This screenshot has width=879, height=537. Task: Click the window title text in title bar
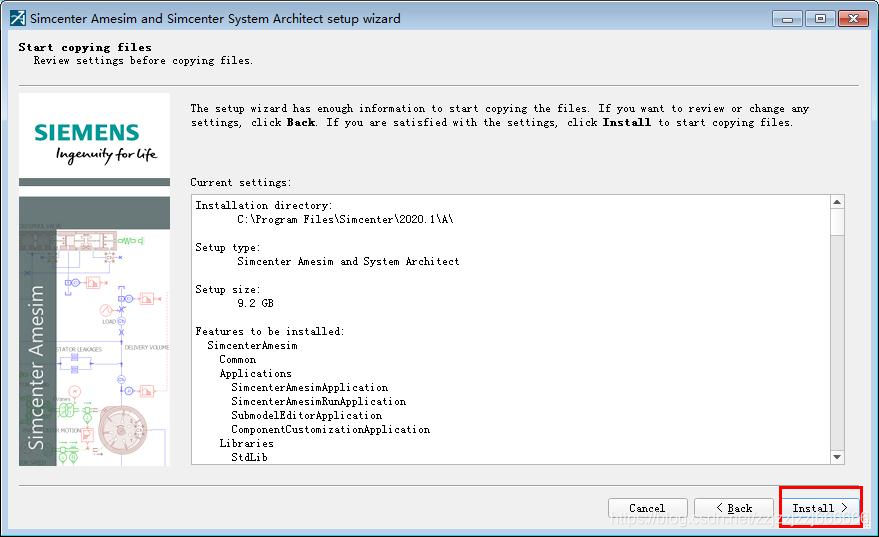click(215, 18)
